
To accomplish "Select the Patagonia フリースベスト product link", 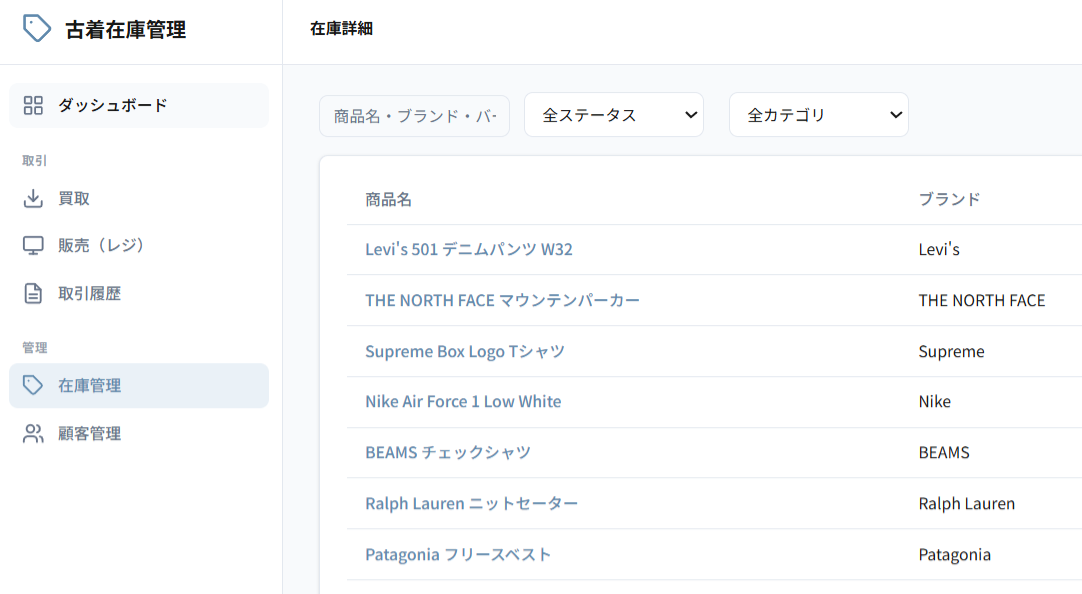I will click(458, 554).
